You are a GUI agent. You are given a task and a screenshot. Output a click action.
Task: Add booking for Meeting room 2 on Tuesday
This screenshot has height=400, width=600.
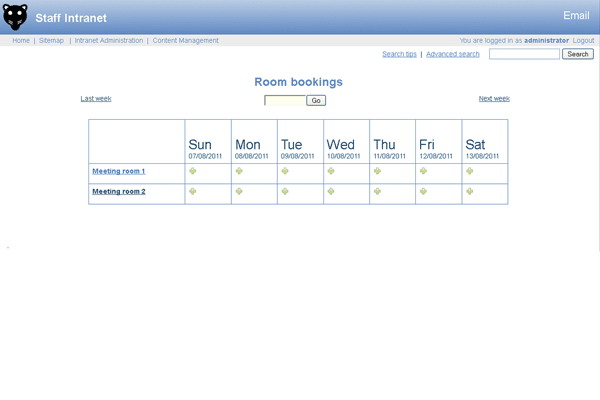pyautogui.click(x=285, y=191)
